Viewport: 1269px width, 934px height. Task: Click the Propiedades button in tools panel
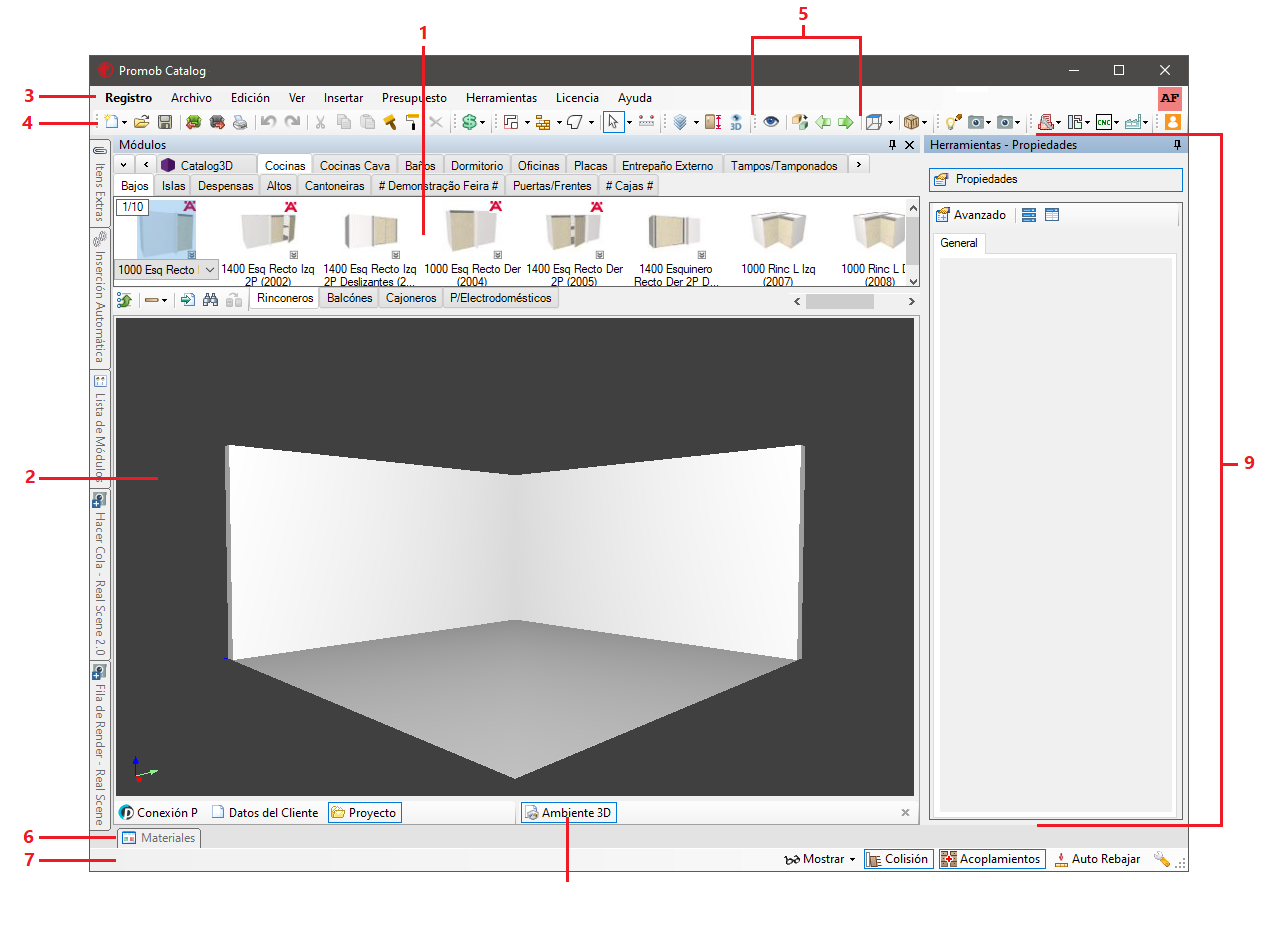[1055, 179]
